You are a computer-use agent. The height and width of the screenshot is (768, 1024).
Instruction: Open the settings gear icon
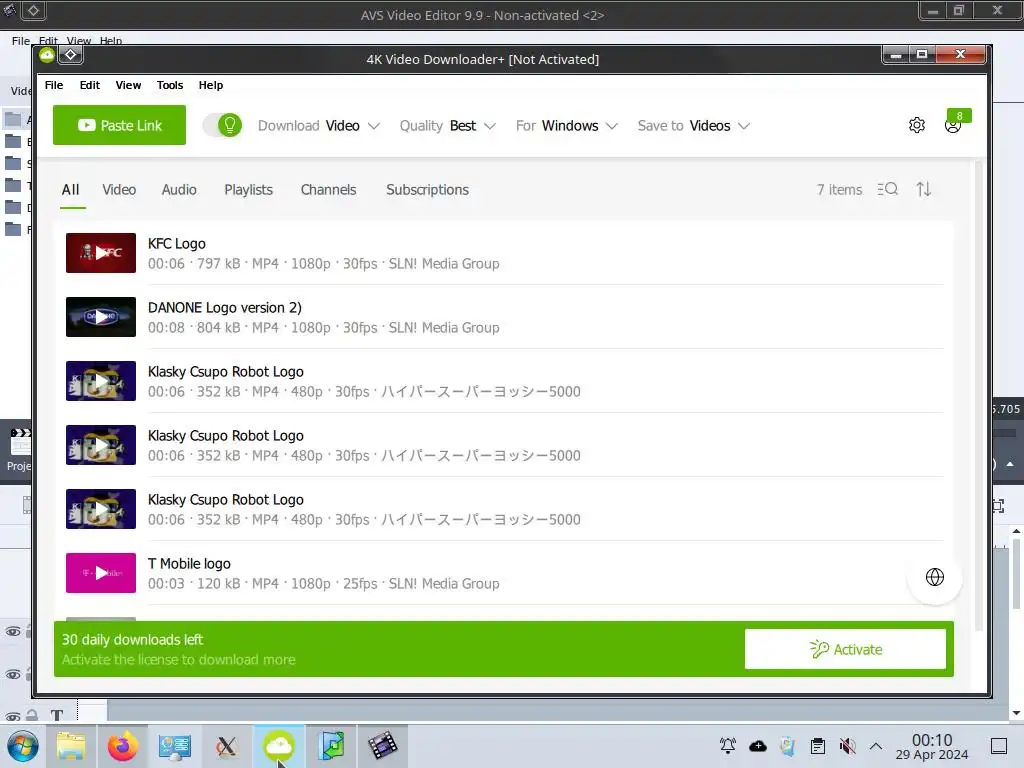[x=917, y=125]
